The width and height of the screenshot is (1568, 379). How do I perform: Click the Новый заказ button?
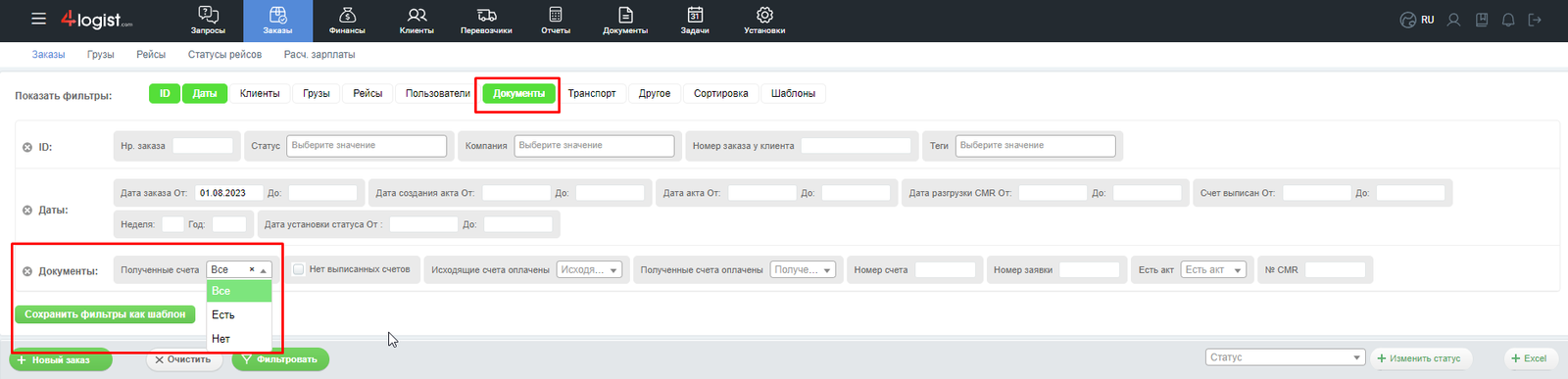(x=61, y=359)
